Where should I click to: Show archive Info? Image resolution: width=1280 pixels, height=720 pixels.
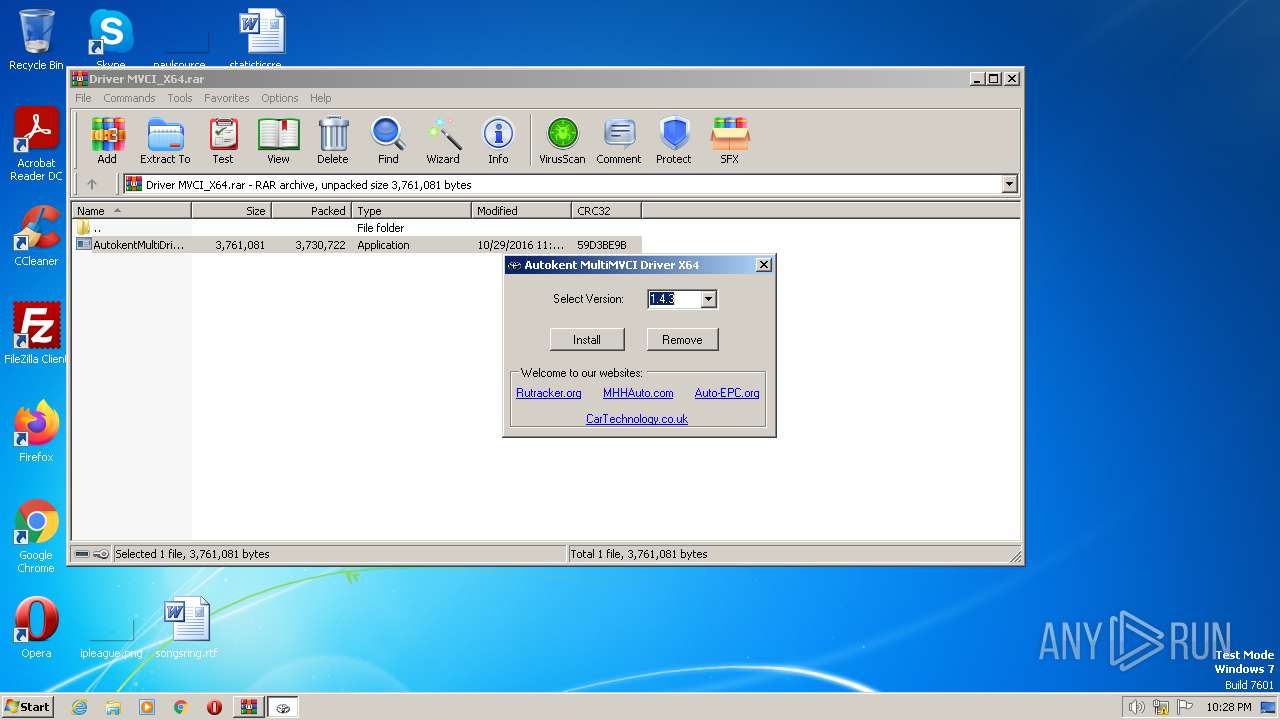pos(498,141)
